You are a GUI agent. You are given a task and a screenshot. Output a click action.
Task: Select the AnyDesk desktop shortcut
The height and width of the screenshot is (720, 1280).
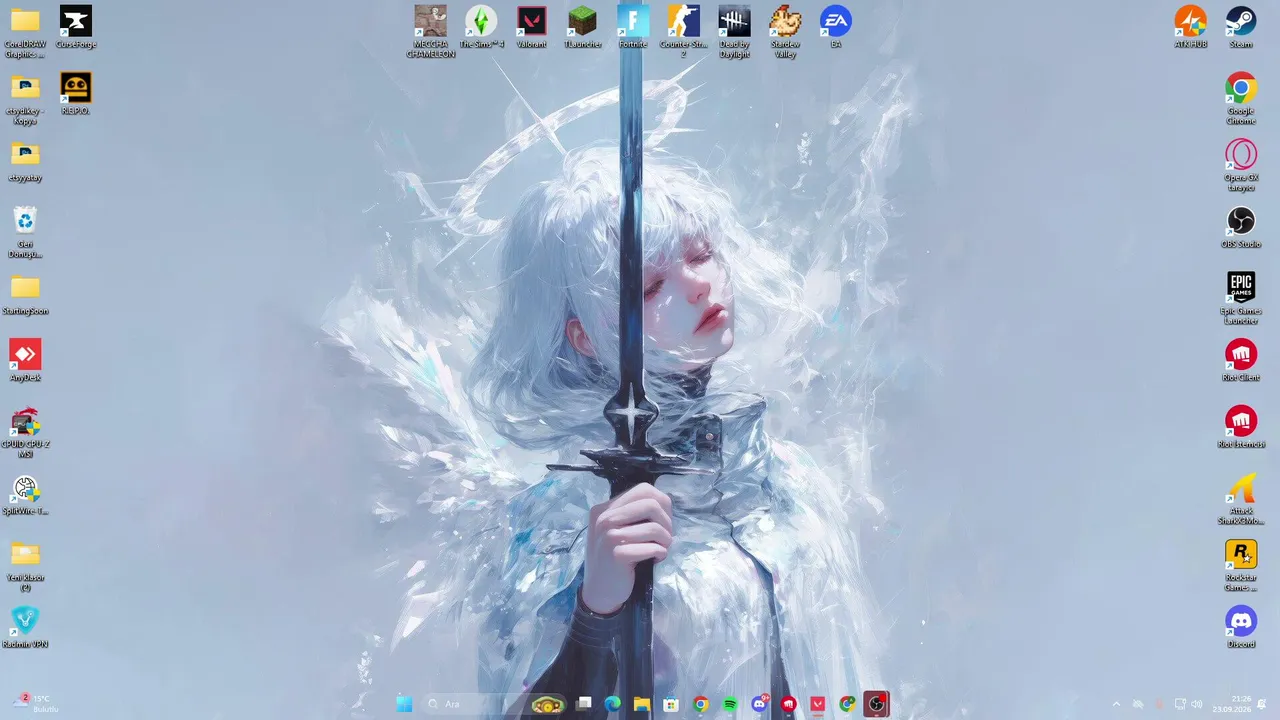coord(25,361)
